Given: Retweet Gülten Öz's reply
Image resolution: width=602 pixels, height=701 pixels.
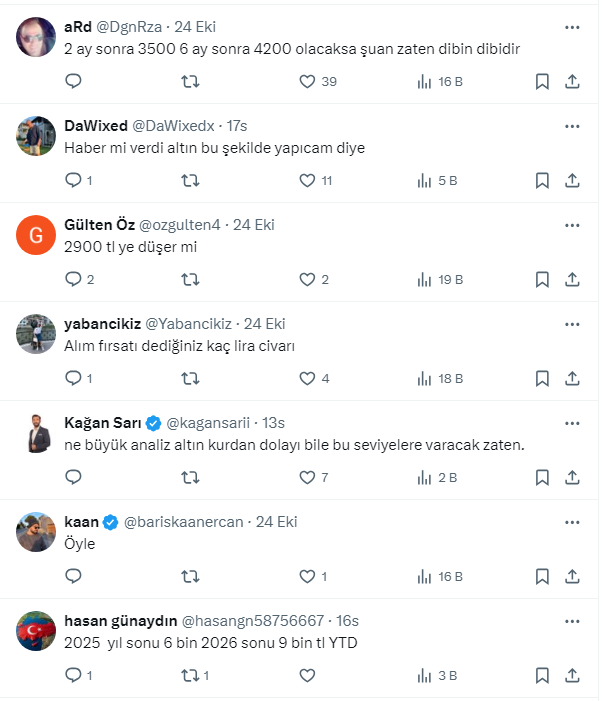Looking at the screenshot, I should [x=190, y=280].
